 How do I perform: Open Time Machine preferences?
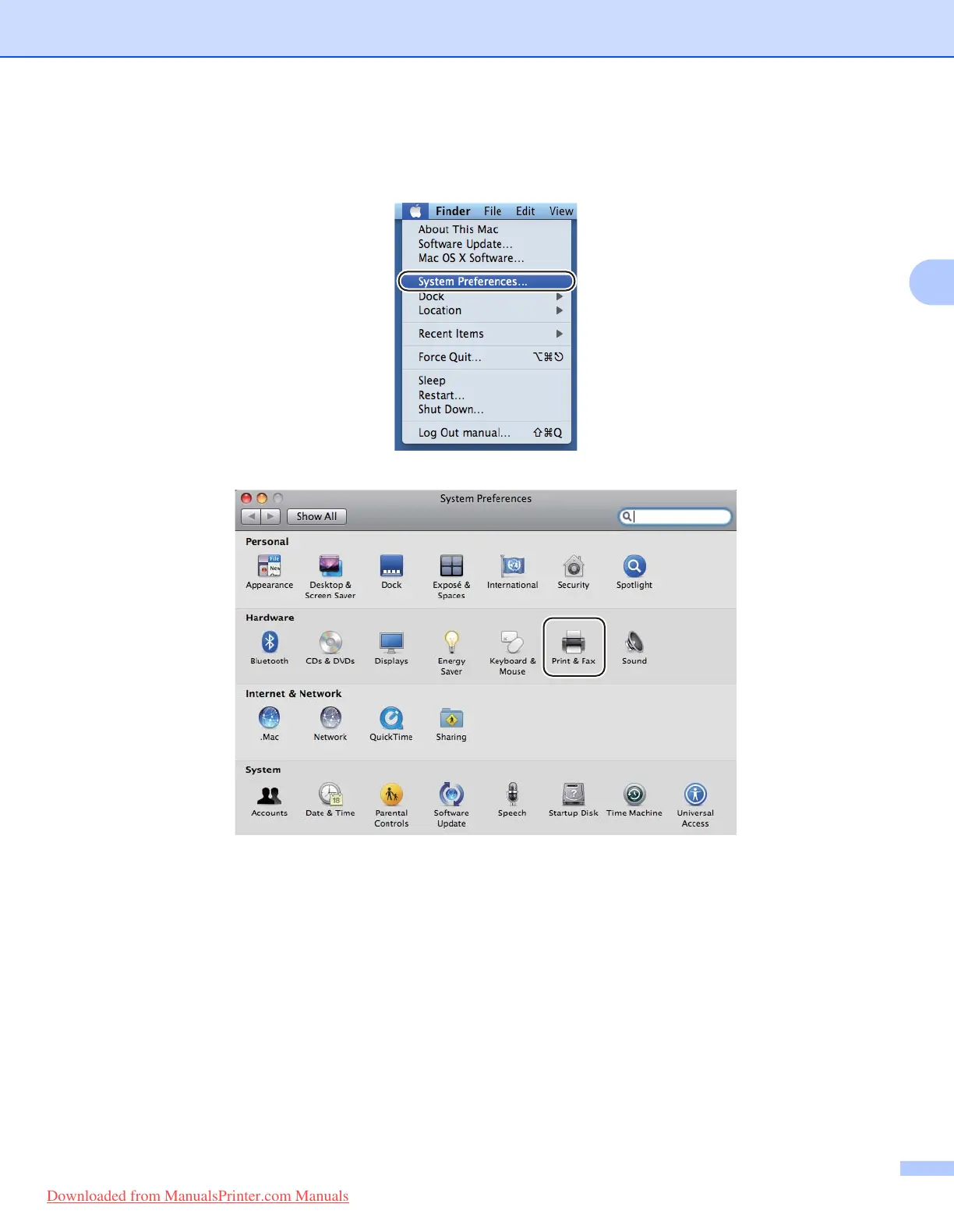point(634,799)
